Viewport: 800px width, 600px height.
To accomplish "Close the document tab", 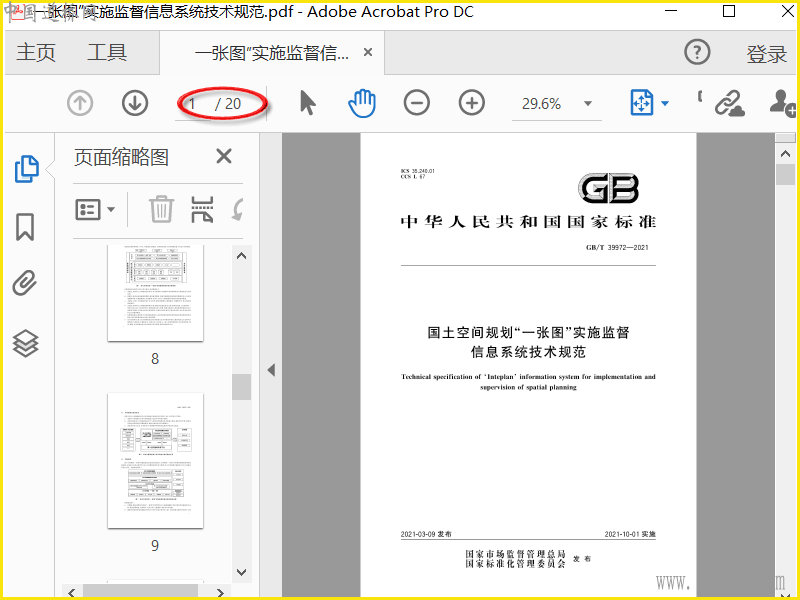I will pos(368,52).
